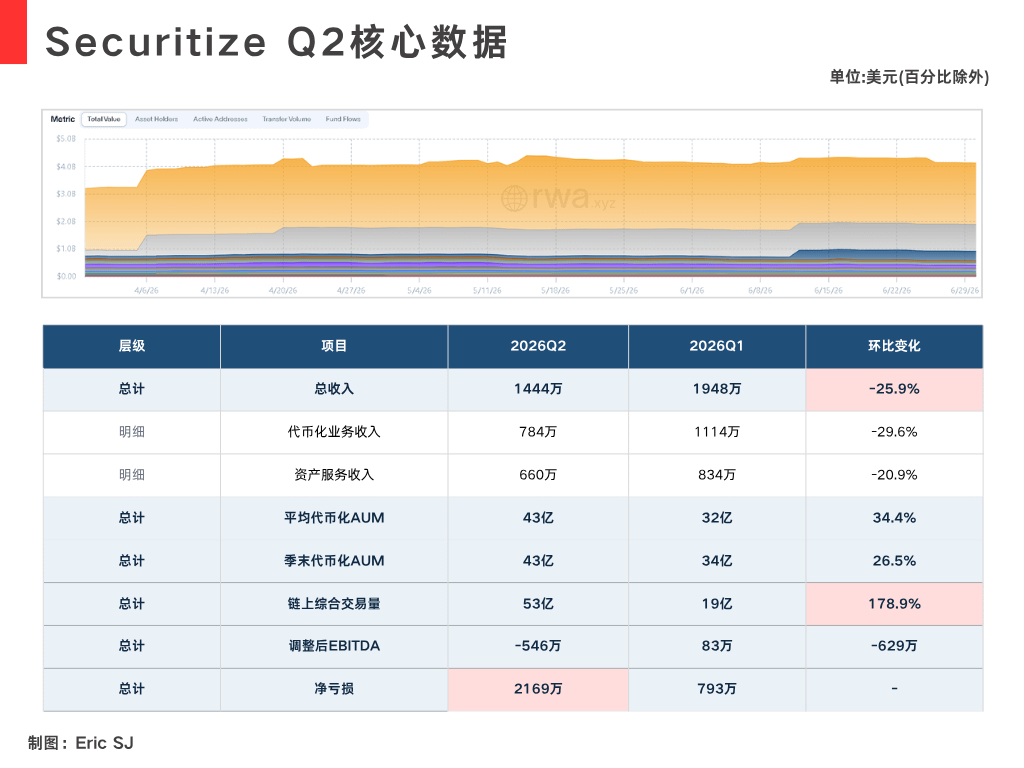This screenshot has width=1024, height=768.
Task: Click '总计' in the 净亏损 row
Action: tap(131, 689)
